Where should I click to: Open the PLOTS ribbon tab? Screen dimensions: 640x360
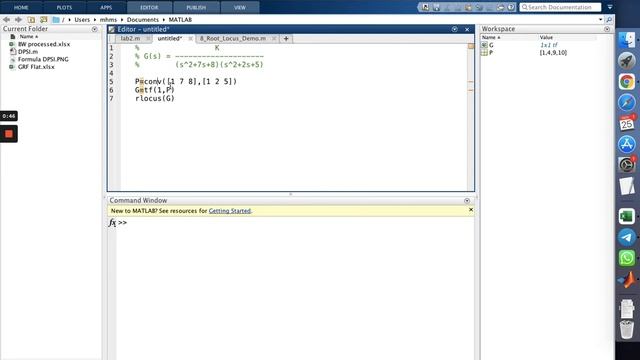(64, 7)
